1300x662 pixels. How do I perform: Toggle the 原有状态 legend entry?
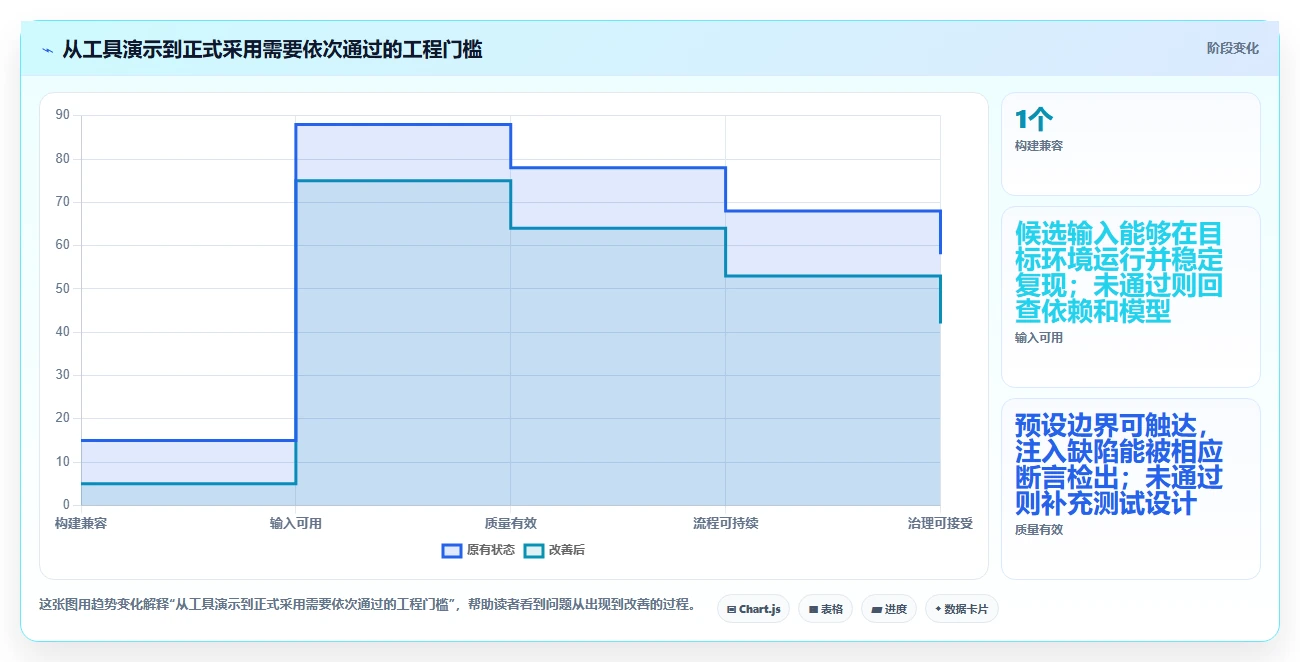click(478, 550)
